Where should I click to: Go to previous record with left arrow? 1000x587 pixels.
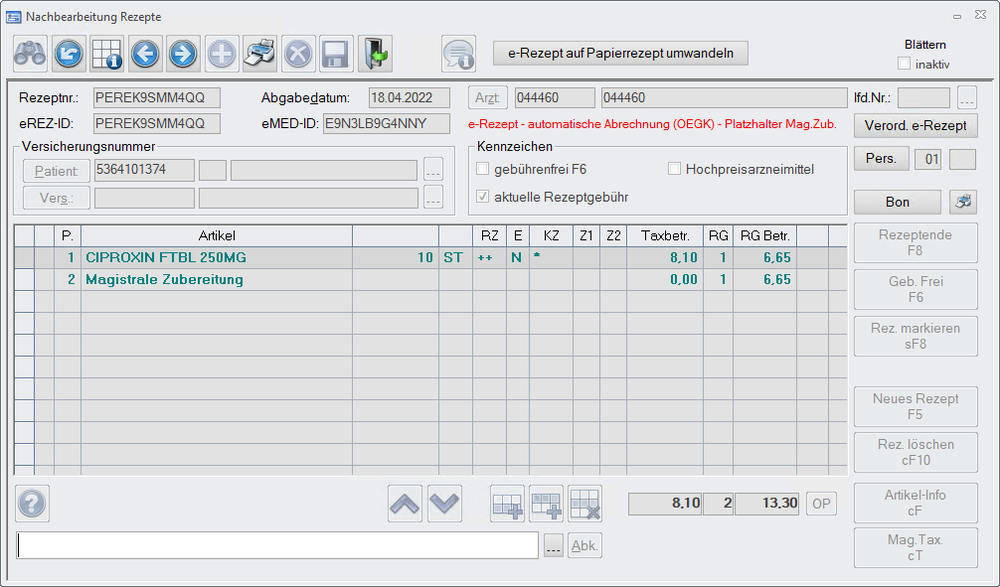pos(145,53)
